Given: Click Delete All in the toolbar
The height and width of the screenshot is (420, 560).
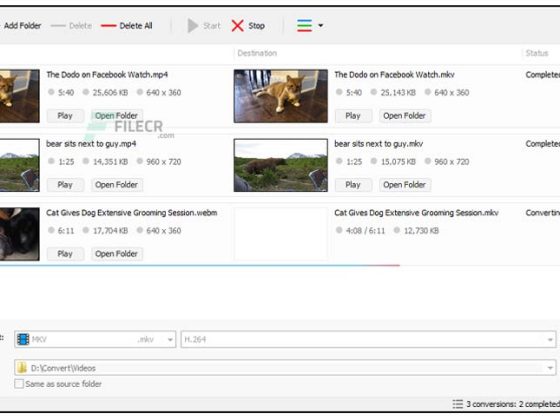Looking at the screenshot, I should point(127,26).
